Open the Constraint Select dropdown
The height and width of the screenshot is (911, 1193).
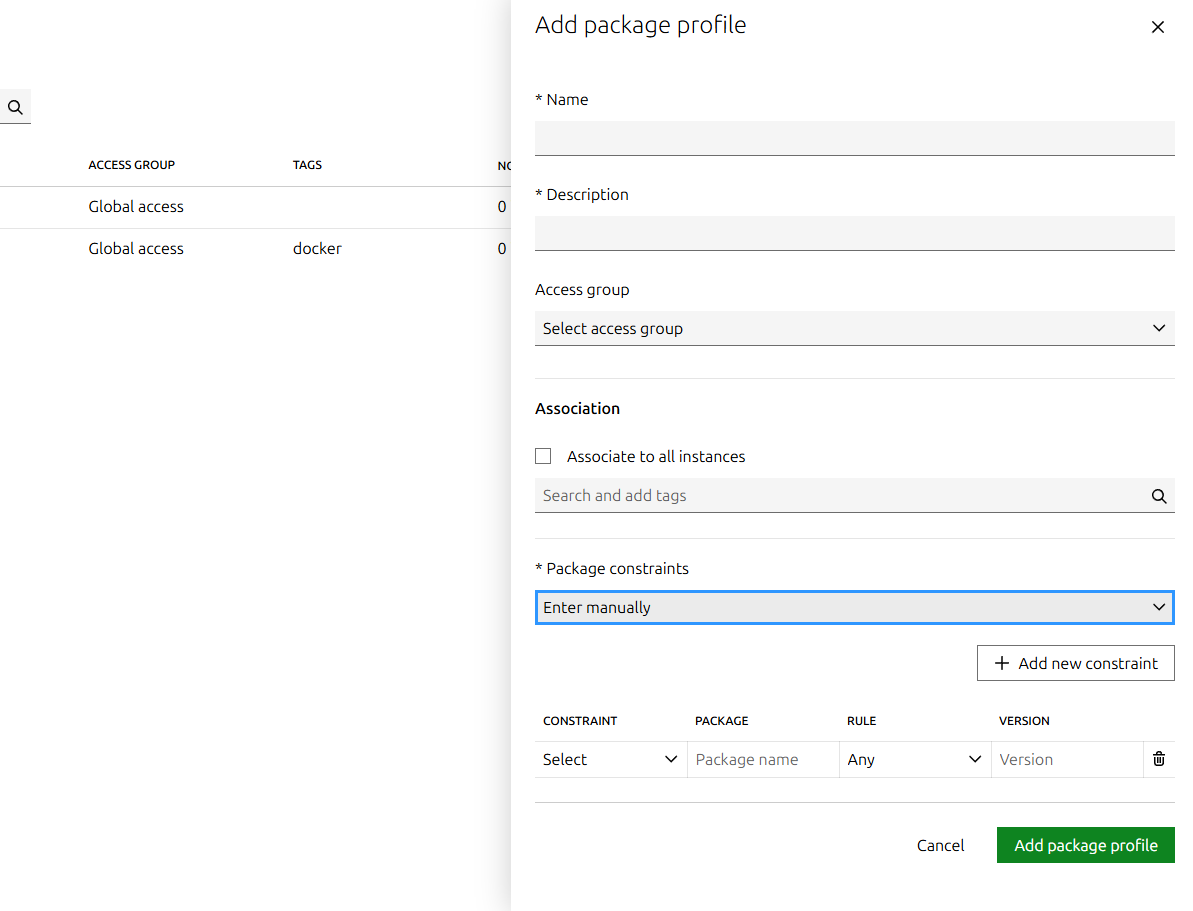tap(610, 759)
